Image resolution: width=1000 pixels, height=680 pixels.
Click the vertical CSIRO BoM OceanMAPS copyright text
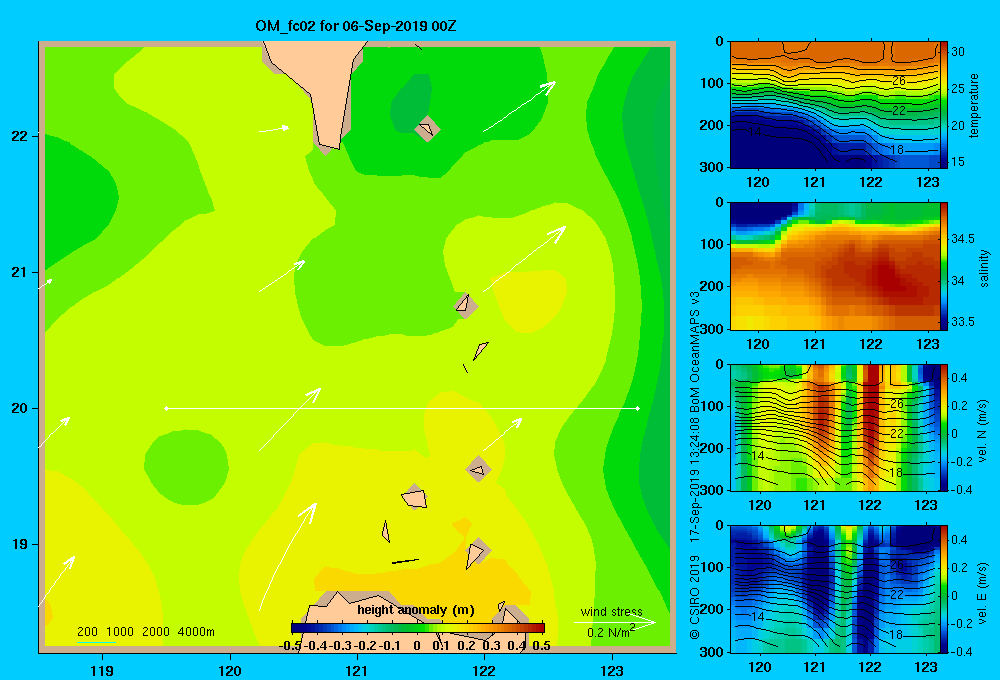pos(695,466)
